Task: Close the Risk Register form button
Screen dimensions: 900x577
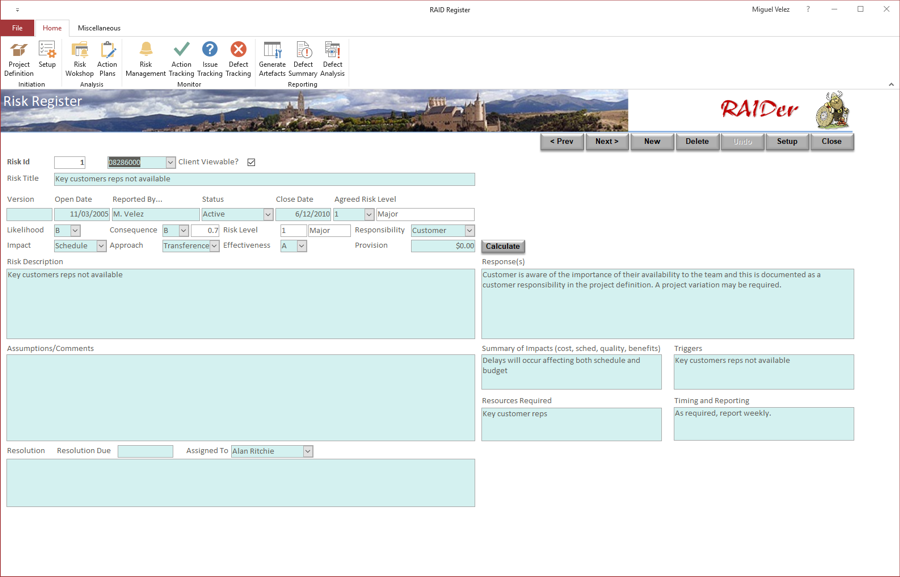Action: click(832, 141)
